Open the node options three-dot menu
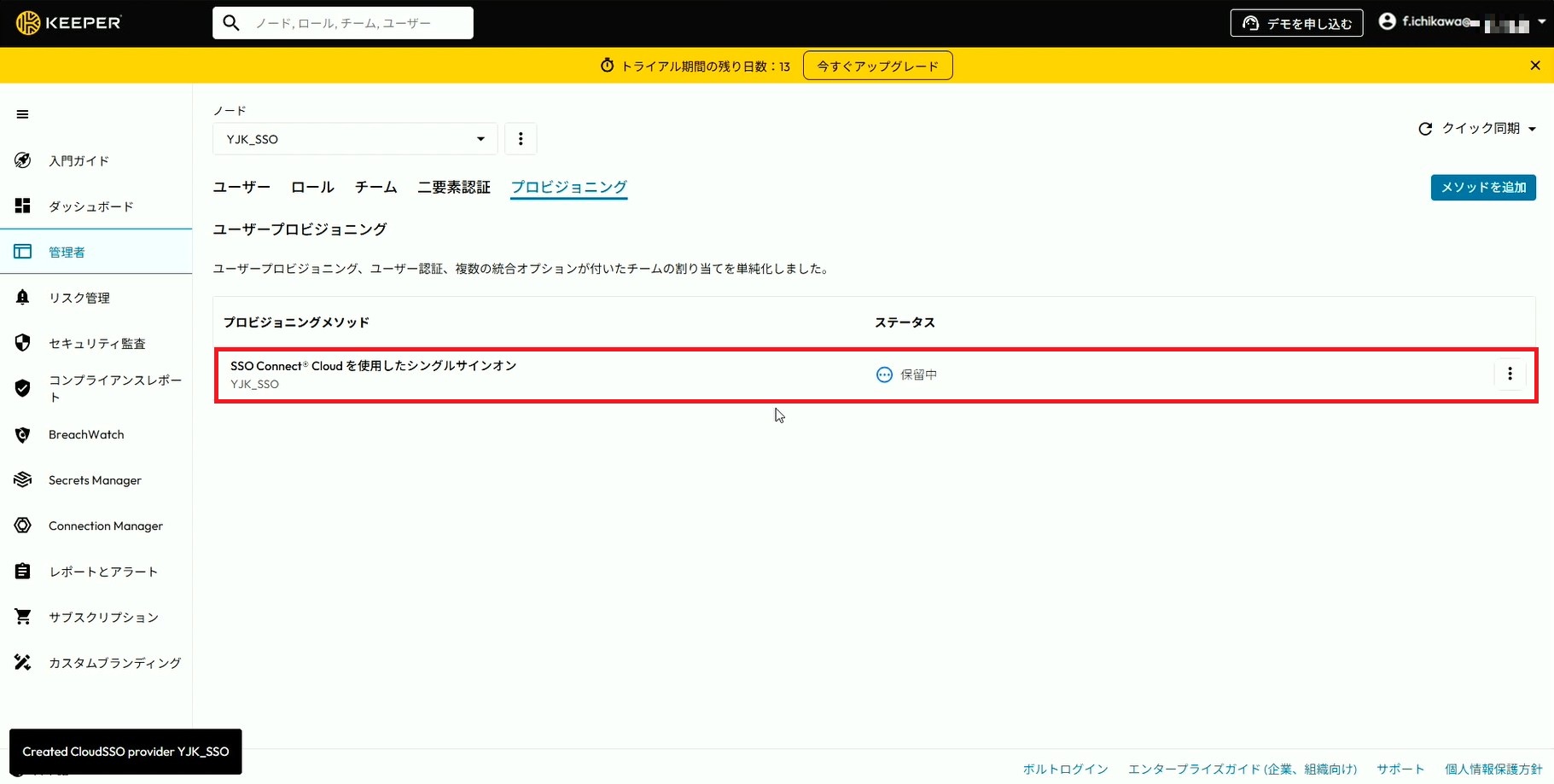The height and width of the screenshot is (784, 1554). 521,138
